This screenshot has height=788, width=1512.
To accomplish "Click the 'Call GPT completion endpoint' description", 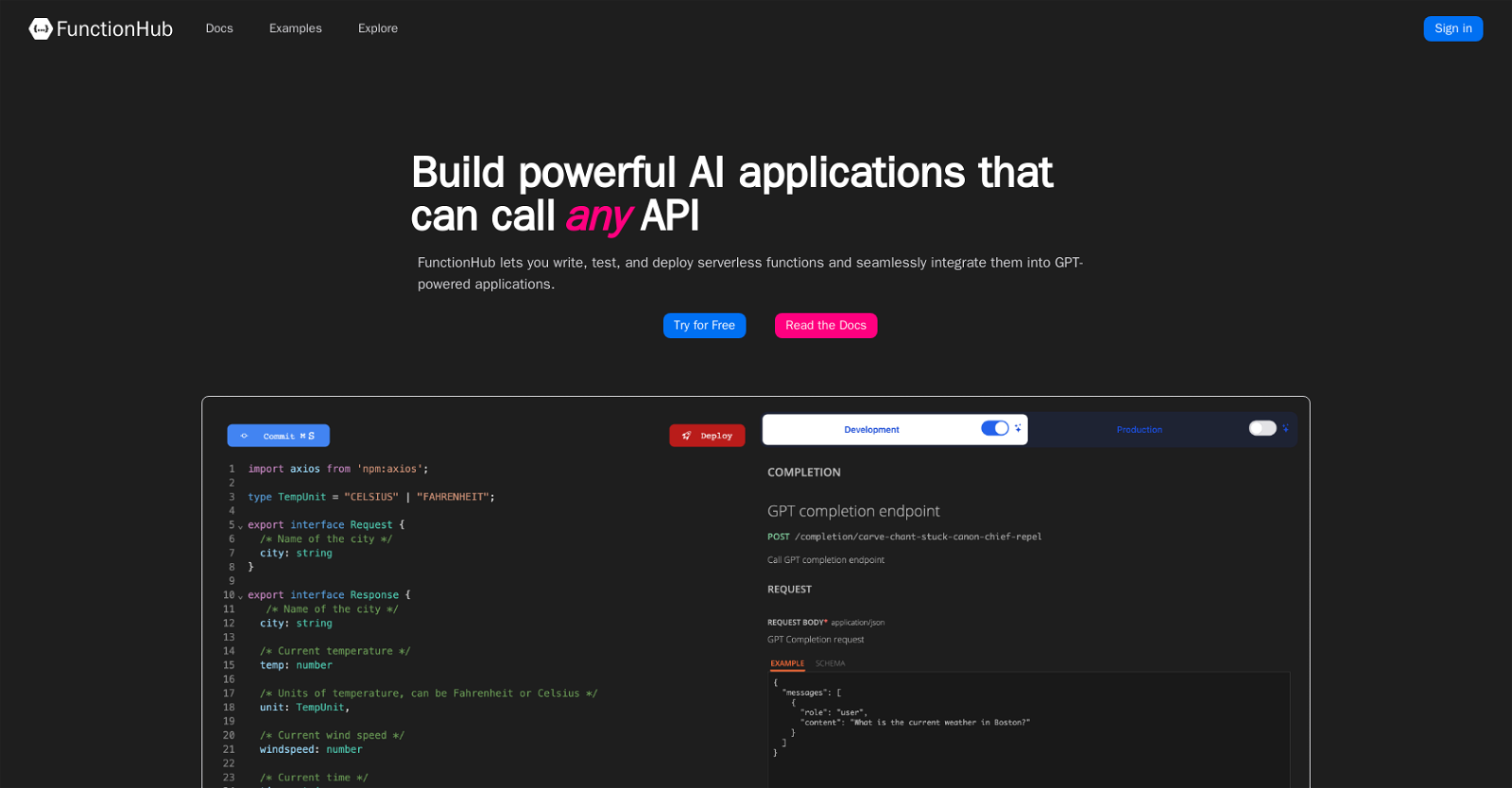I will tap(826, 560).
